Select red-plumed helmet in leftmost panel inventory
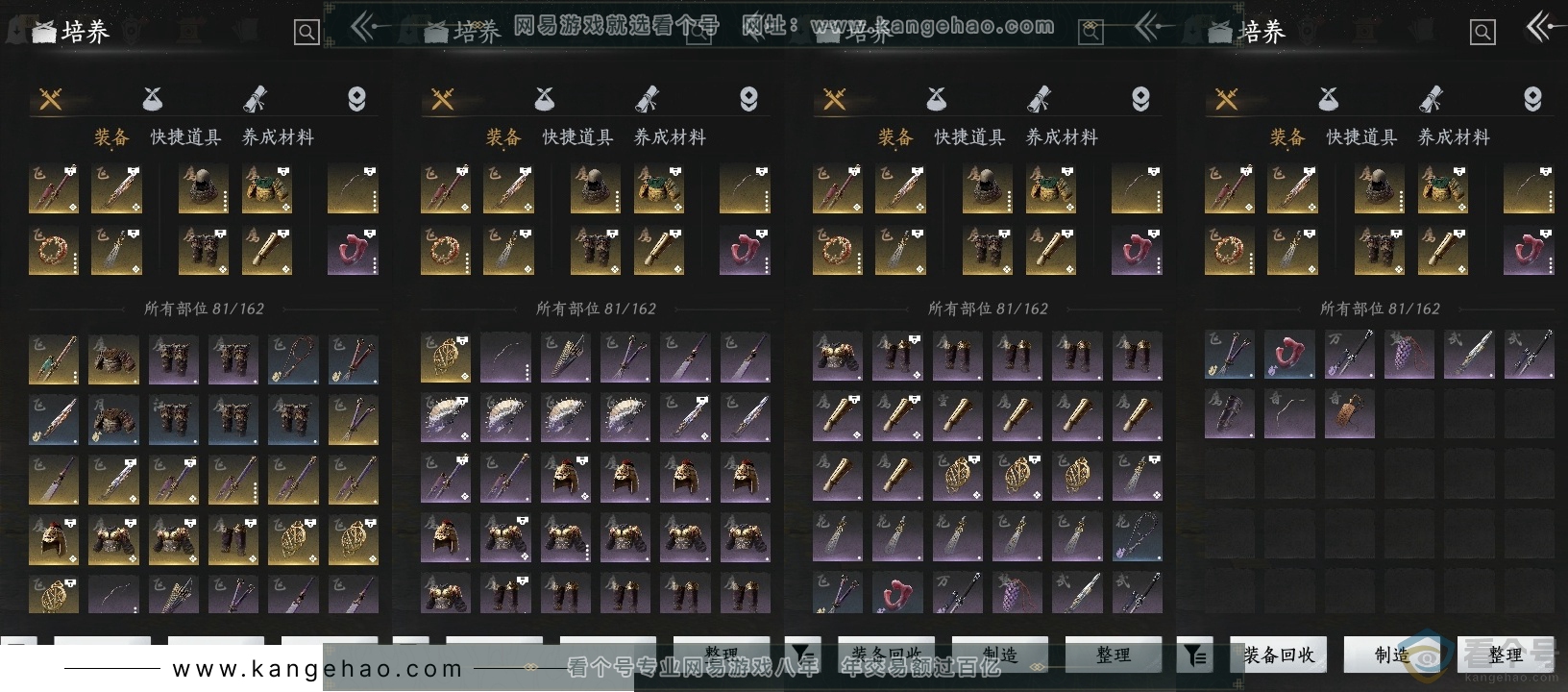 (x=54, y=540)
